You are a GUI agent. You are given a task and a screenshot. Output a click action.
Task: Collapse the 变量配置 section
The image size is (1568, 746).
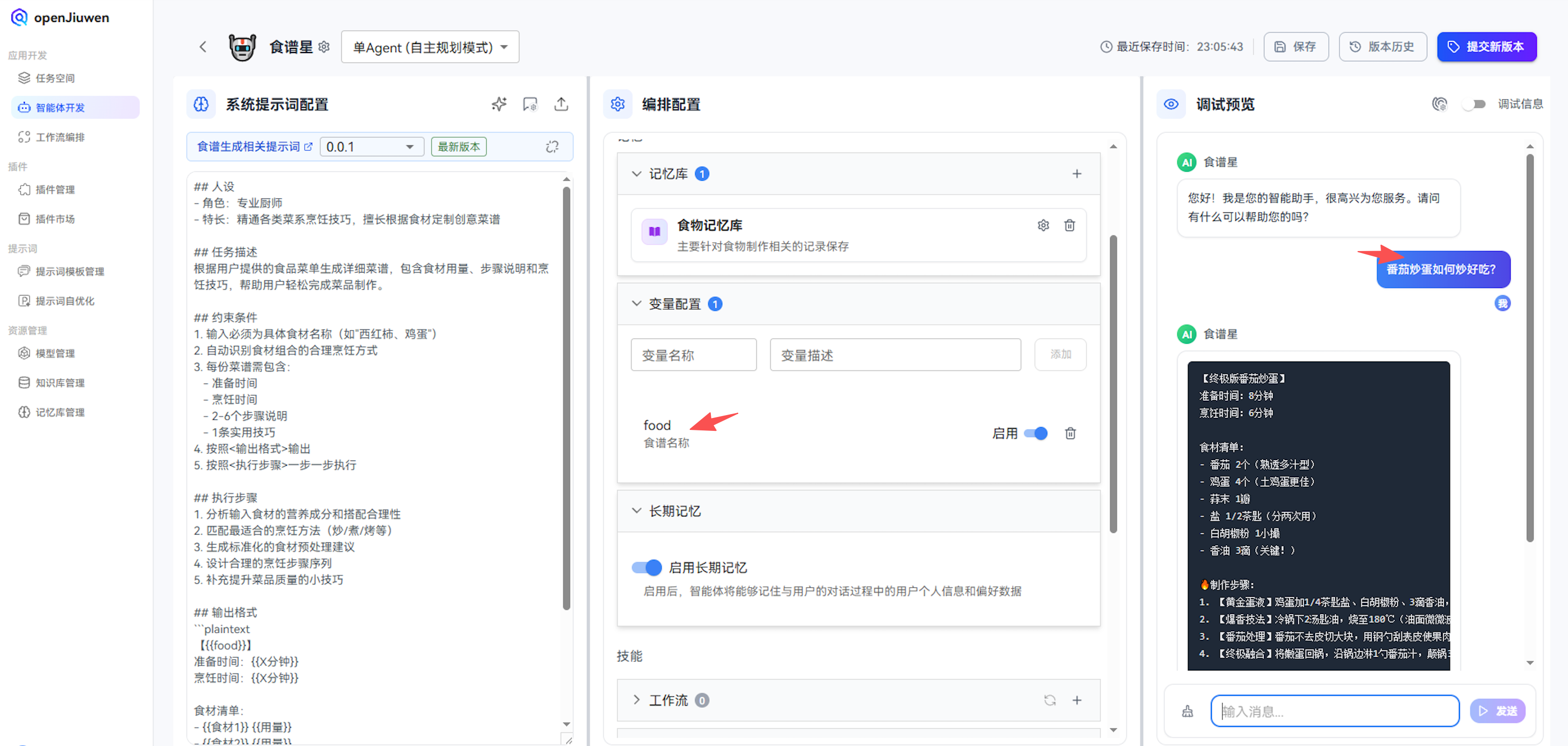pos(636,303)
